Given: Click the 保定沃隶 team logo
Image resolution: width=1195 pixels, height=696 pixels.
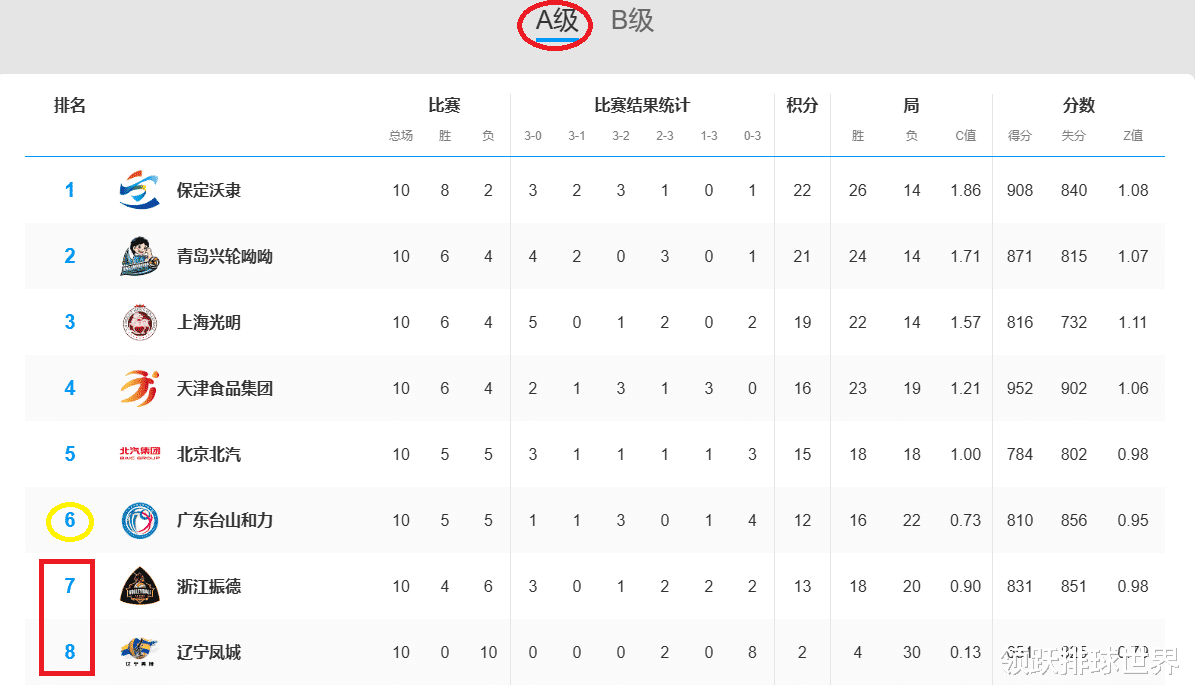Looking at the screenshot, I should pos(139,190).
